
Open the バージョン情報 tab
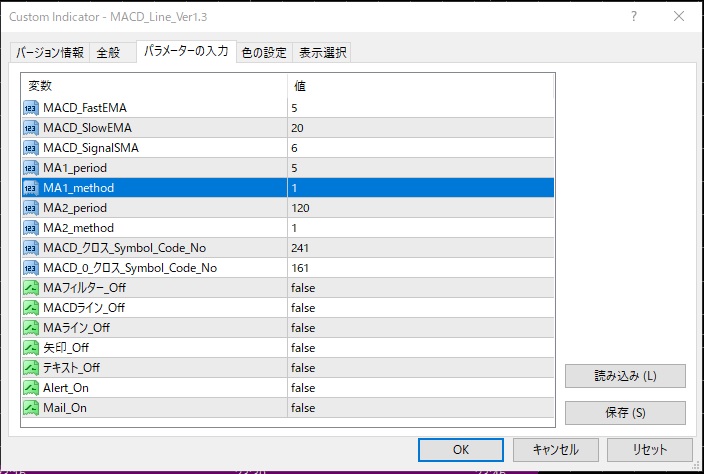tap(50, 53)
